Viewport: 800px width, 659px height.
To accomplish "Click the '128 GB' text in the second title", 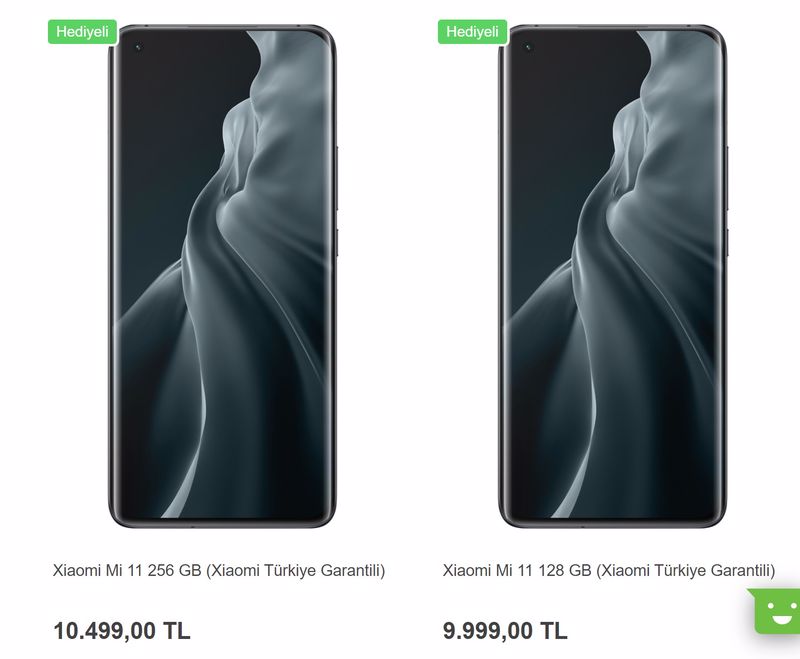I will 564,570.
